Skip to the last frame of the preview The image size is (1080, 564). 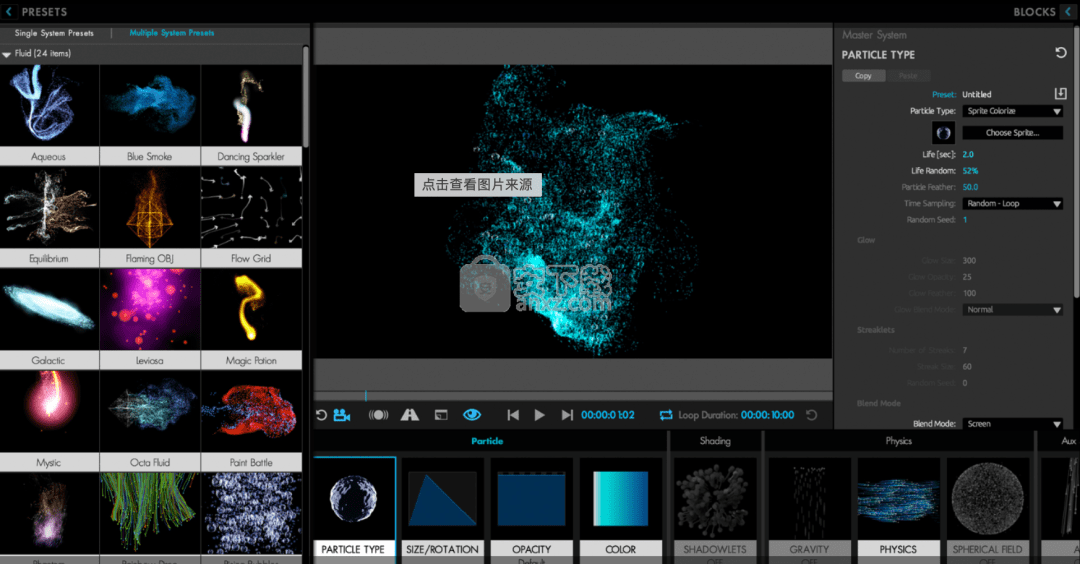point(567,415)
